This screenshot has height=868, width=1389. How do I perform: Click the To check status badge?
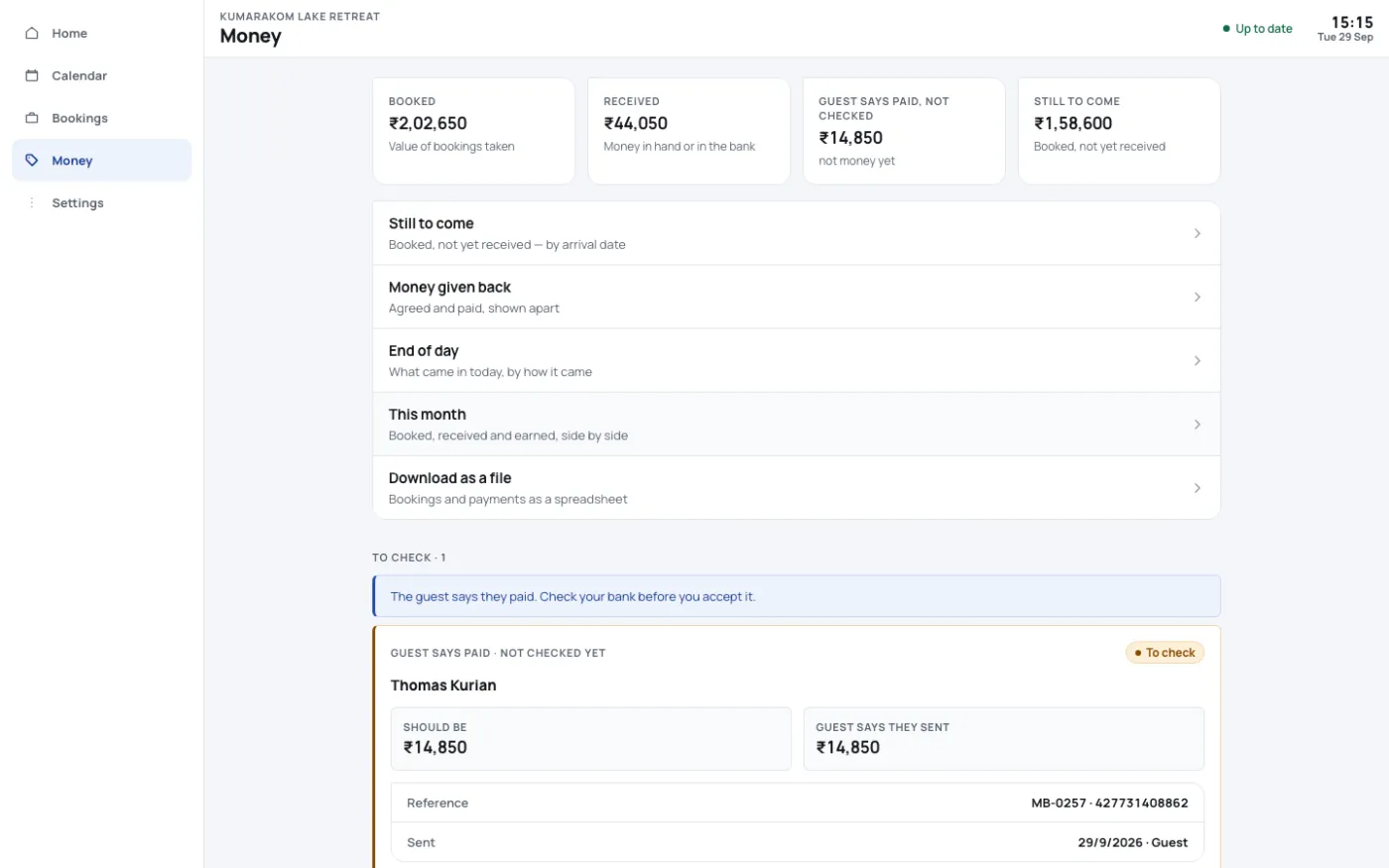pos(1165,653)
